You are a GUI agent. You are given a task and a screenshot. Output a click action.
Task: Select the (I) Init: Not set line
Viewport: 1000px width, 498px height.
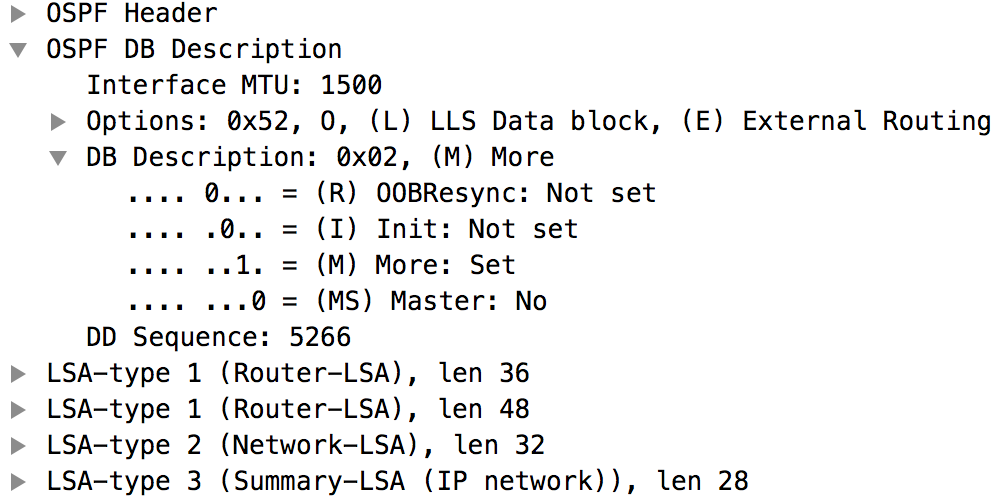[x=352, y=230]
